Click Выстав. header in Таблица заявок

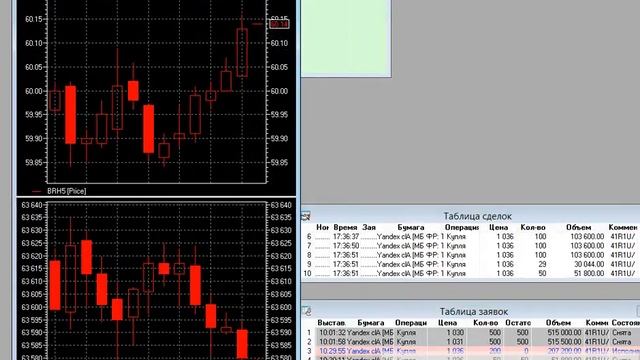tap(331, 323)
